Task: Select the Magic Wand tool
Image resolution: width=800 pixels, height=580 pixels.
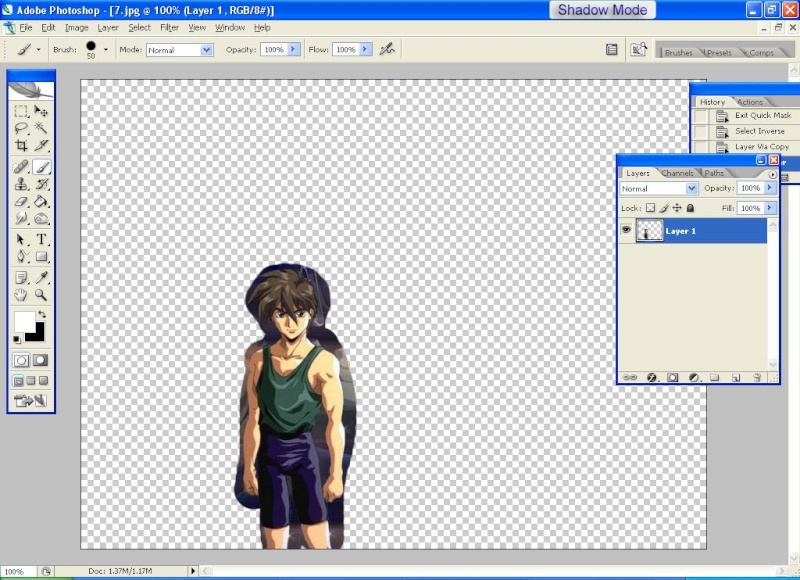Action: [x=41, y=128]
